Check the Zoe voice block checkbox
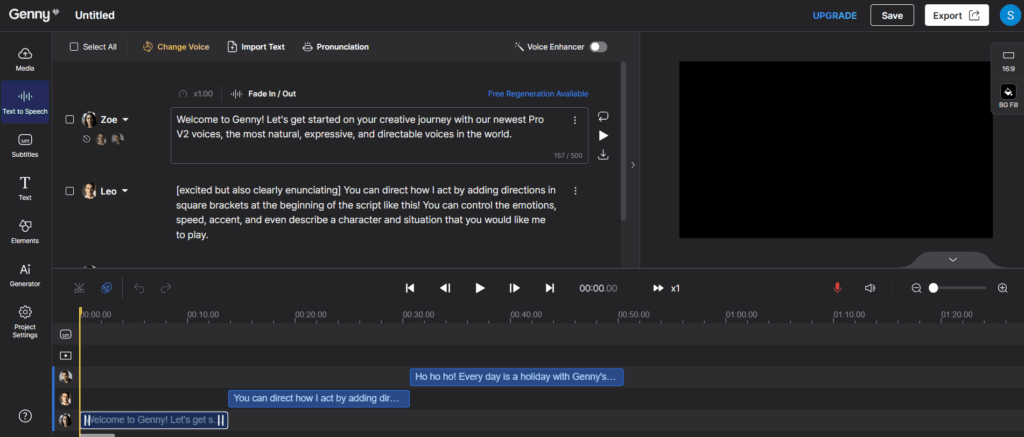Screen dimensions: 1024x437 tap(69, 120)
